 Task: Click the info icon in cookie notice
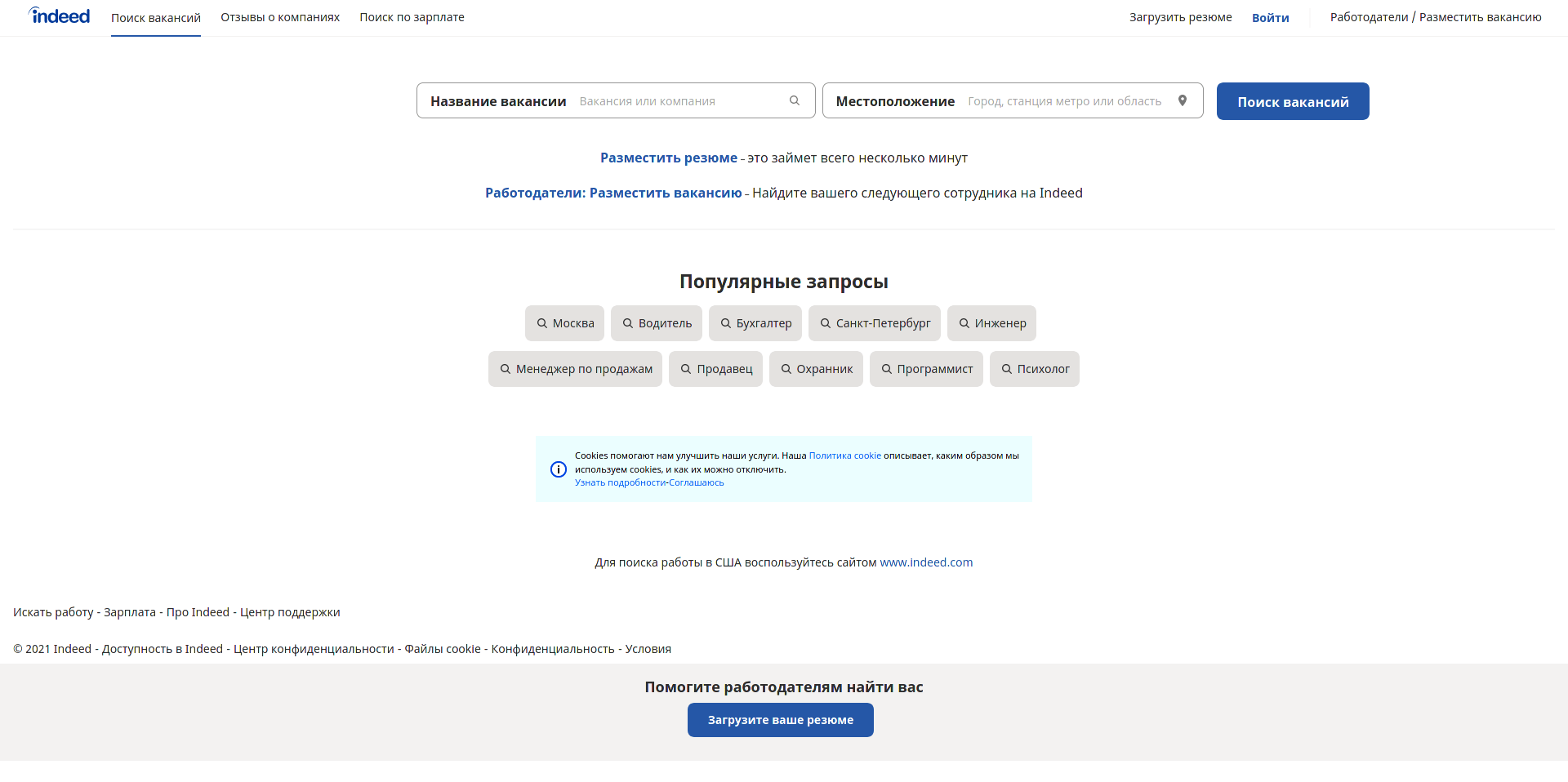pyautogui.click(x=559, y=469)
